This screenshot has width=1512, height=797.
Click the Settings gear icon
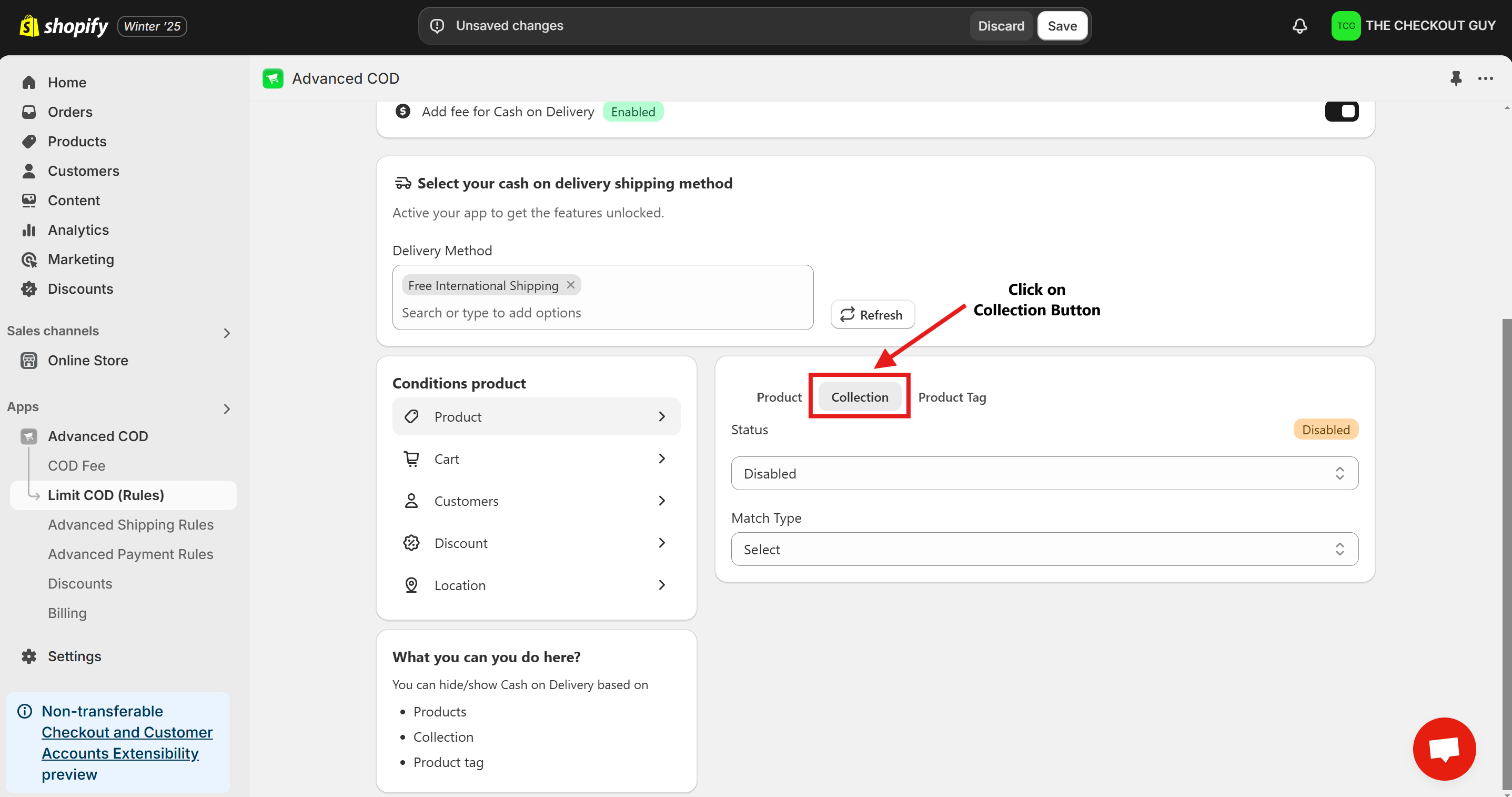pos(29,656)
